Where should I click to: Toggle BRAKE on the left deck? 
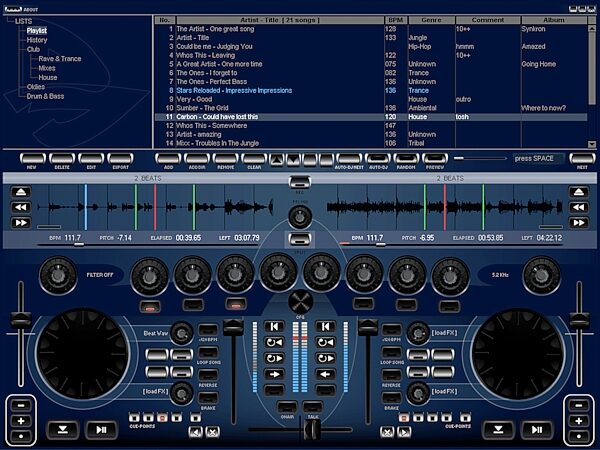(208, 398)
